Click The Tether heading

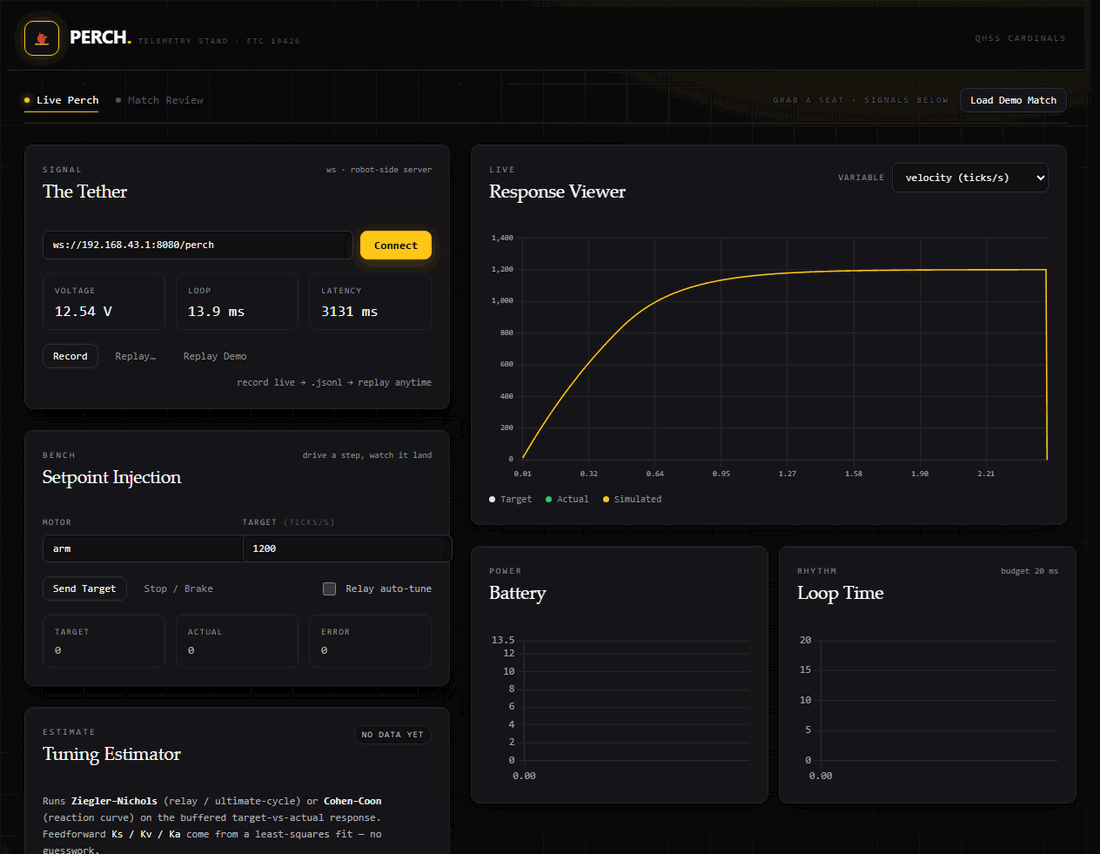click(x=85, y=192)
